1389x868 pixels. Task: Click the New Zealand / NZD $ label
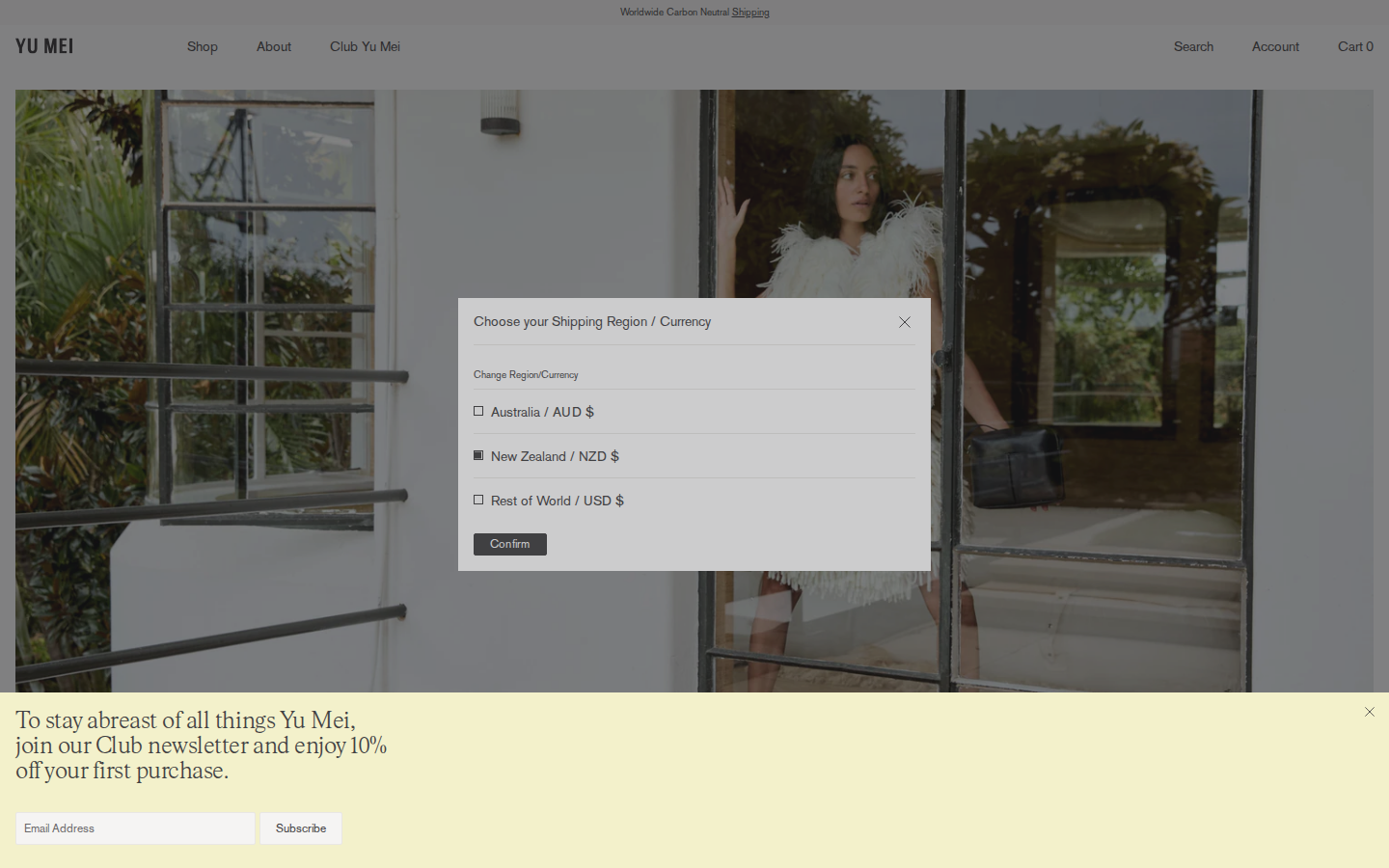(555, 456)
